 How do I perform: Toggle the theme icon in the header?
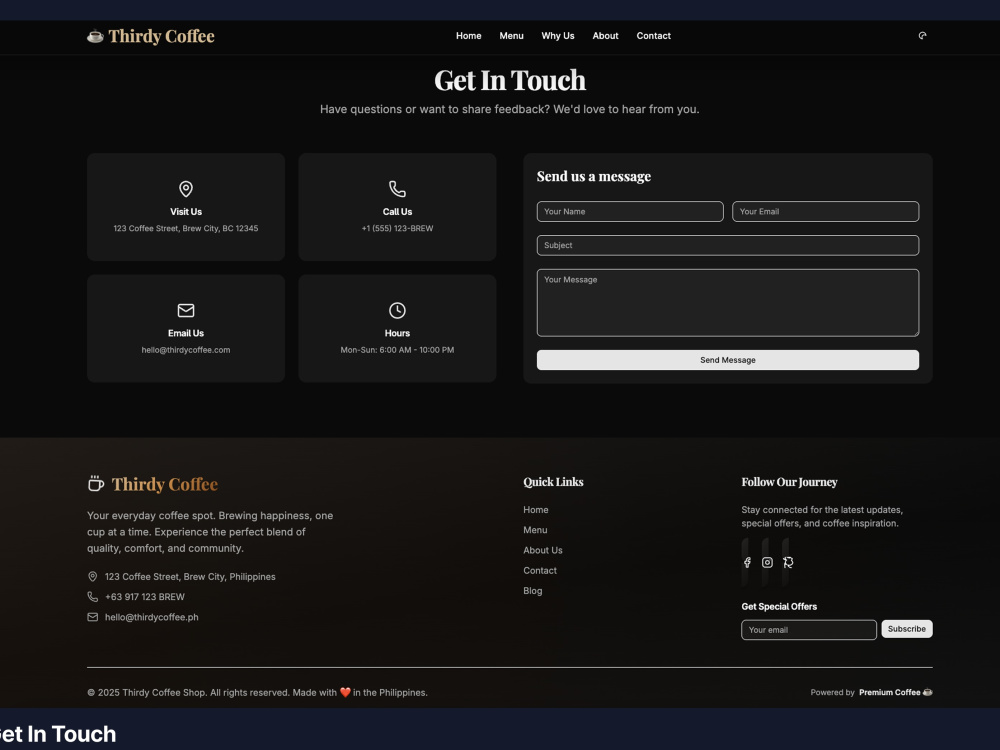click(922, 36)
